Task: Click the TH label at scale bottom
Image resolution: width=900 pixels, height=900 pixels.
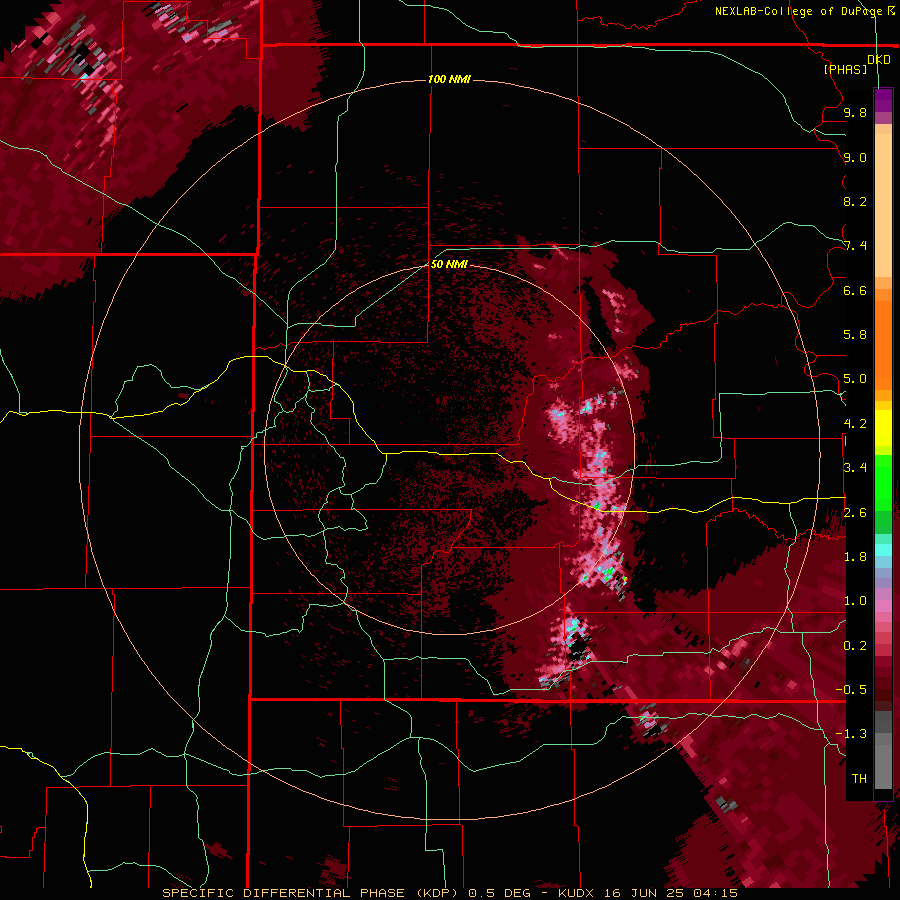Action: tap(859, 779)
